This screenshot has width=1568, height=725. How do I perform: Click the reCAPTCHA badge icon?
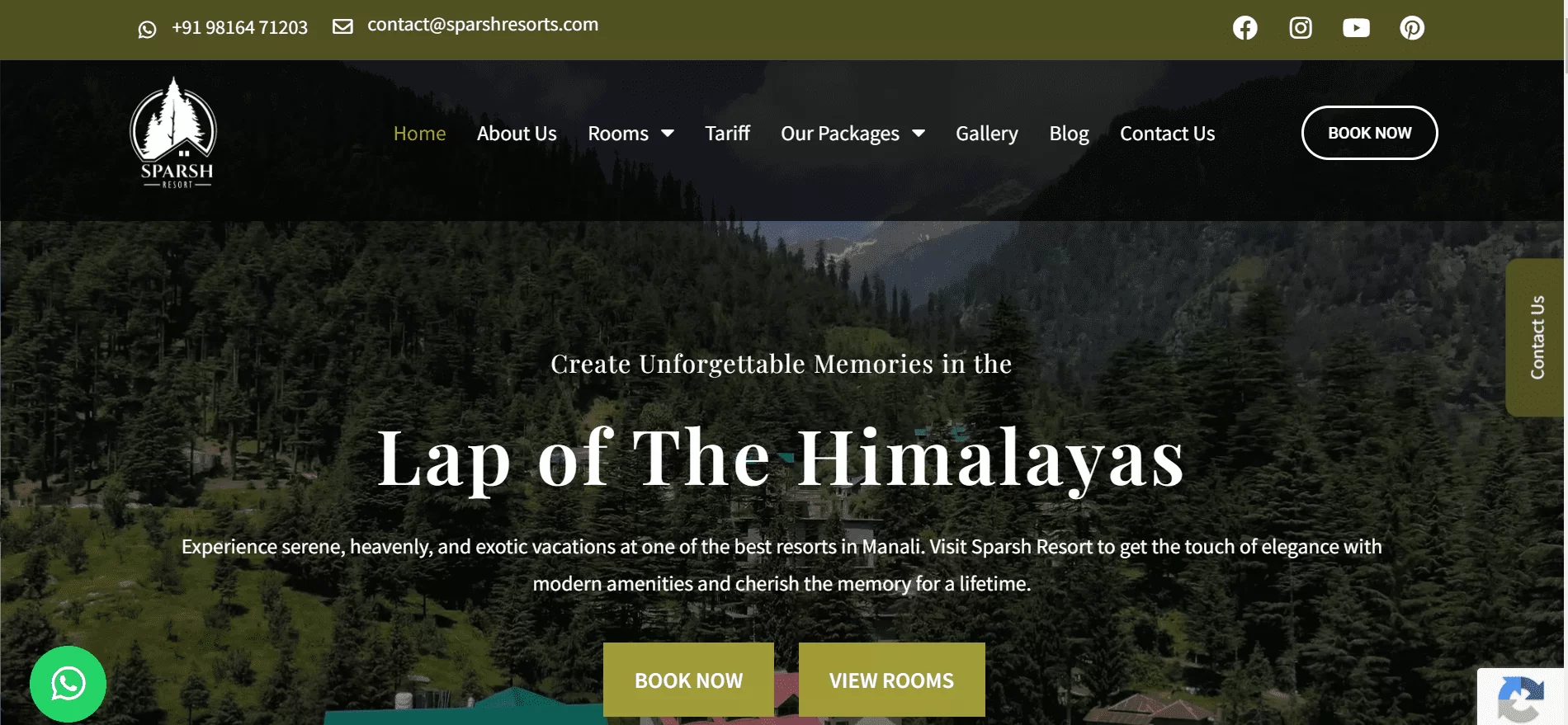(1521, 698)
